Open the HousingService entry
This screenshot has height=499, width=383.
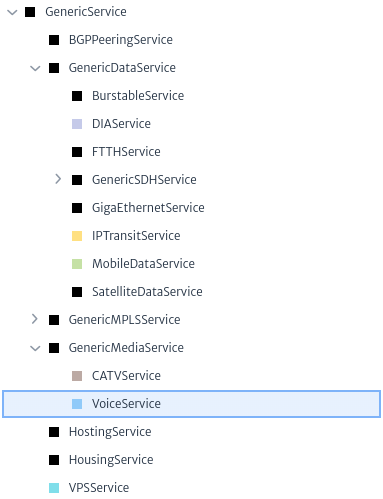click(111, 460)
